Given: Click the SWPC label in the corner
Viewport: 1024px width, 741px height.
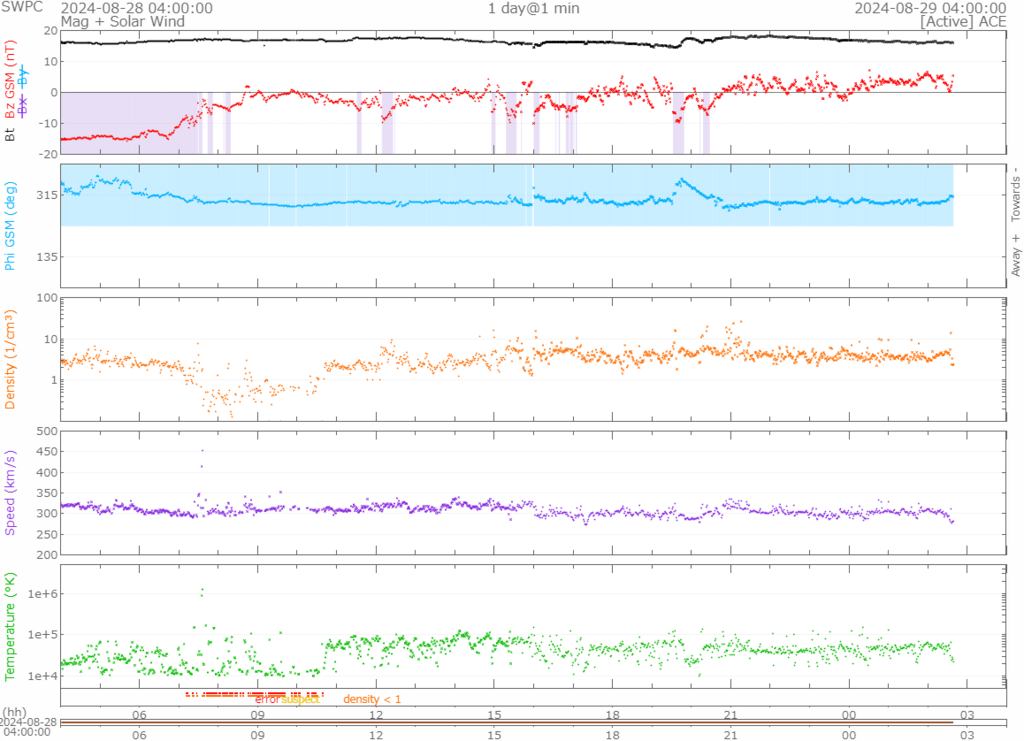Looking at the screenshot, I should point(21,8).
